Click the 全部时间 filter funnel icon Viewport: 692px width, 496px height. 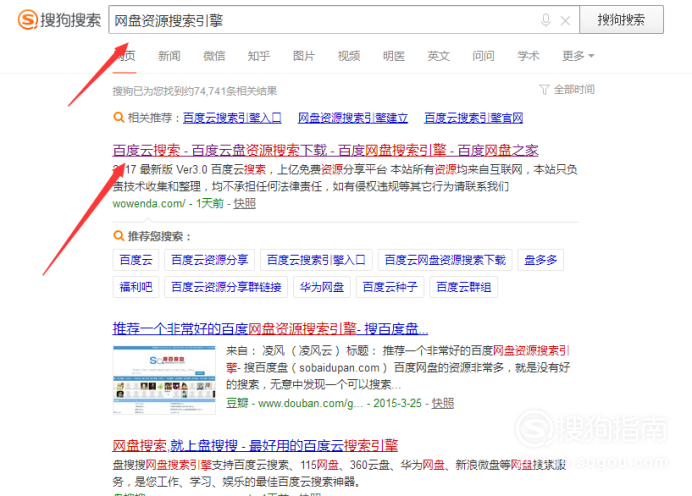(544, 90)
